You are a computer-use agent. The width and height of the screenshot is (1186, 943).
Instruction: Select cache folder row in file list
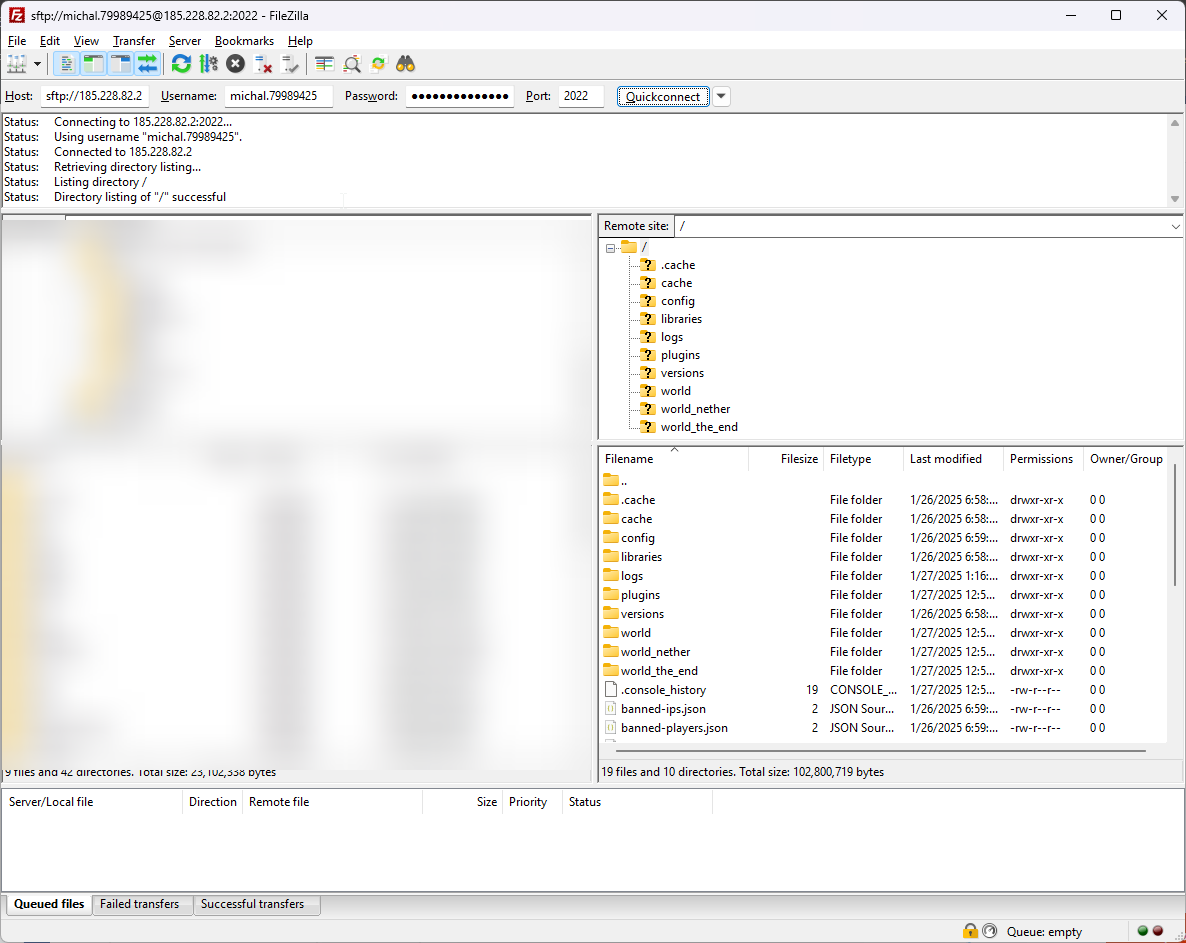pos(885,519)
